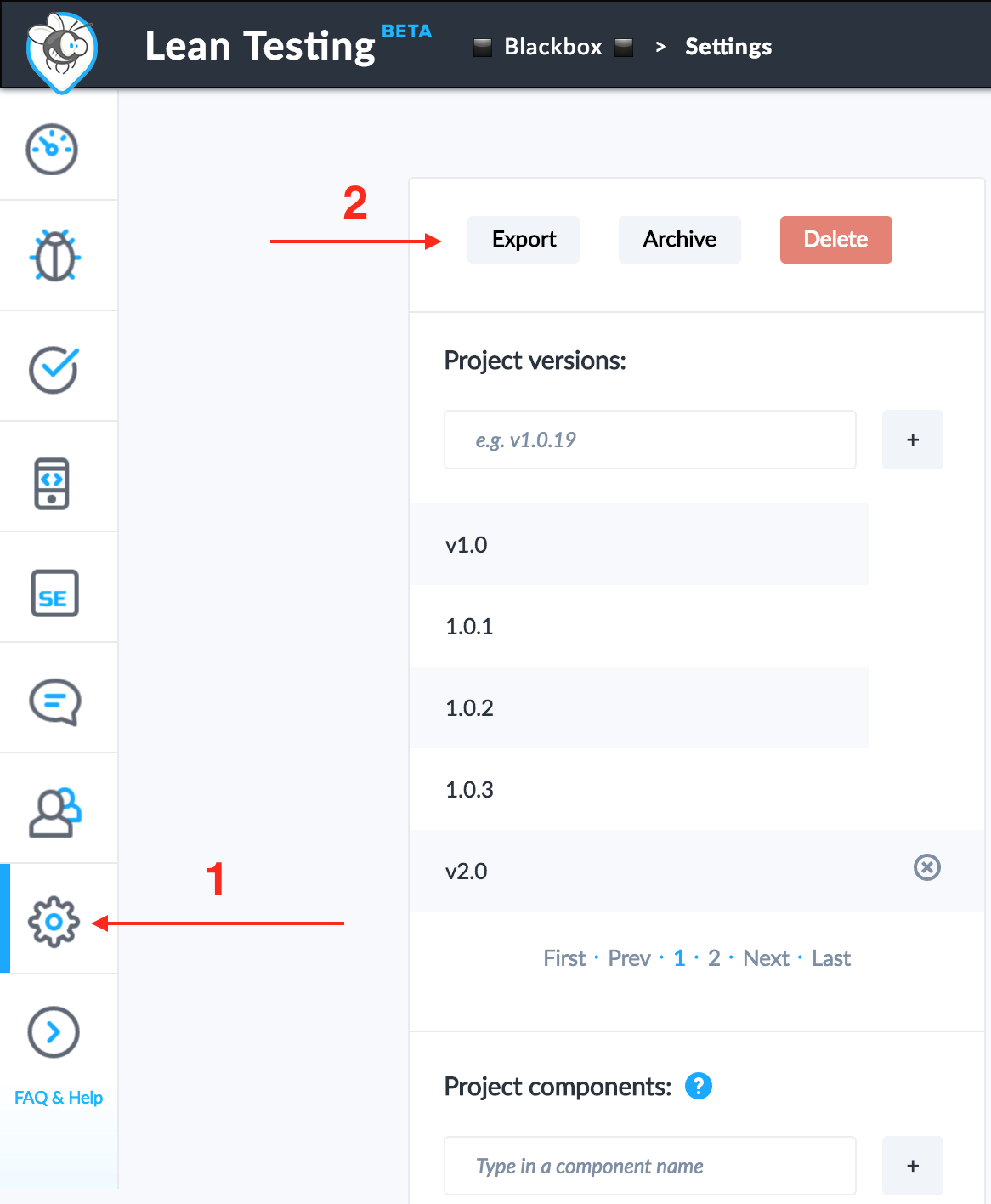Open Project components help question icon
The image size is (991, 1204).
tap(699, 1086)
